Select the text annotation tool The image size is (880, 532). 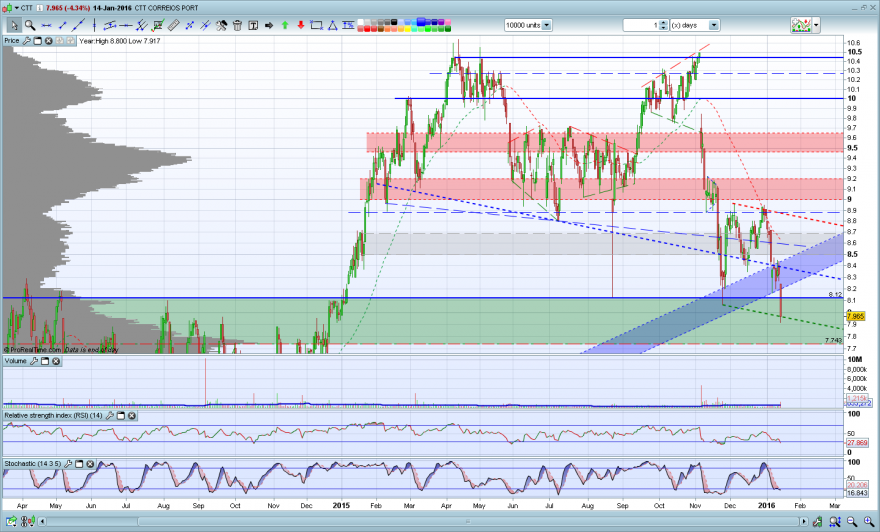(x=253, y=25)
